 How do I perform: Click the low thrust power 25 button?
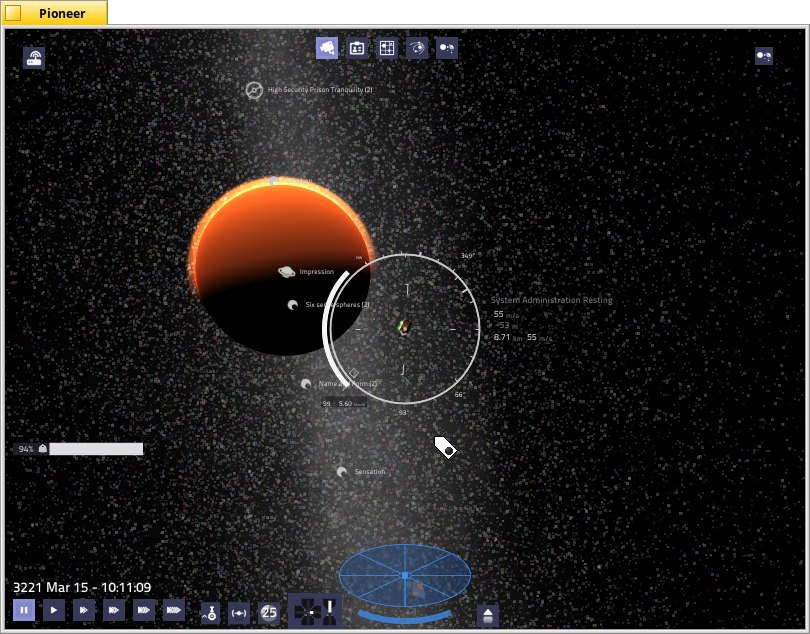coord(269,613)
